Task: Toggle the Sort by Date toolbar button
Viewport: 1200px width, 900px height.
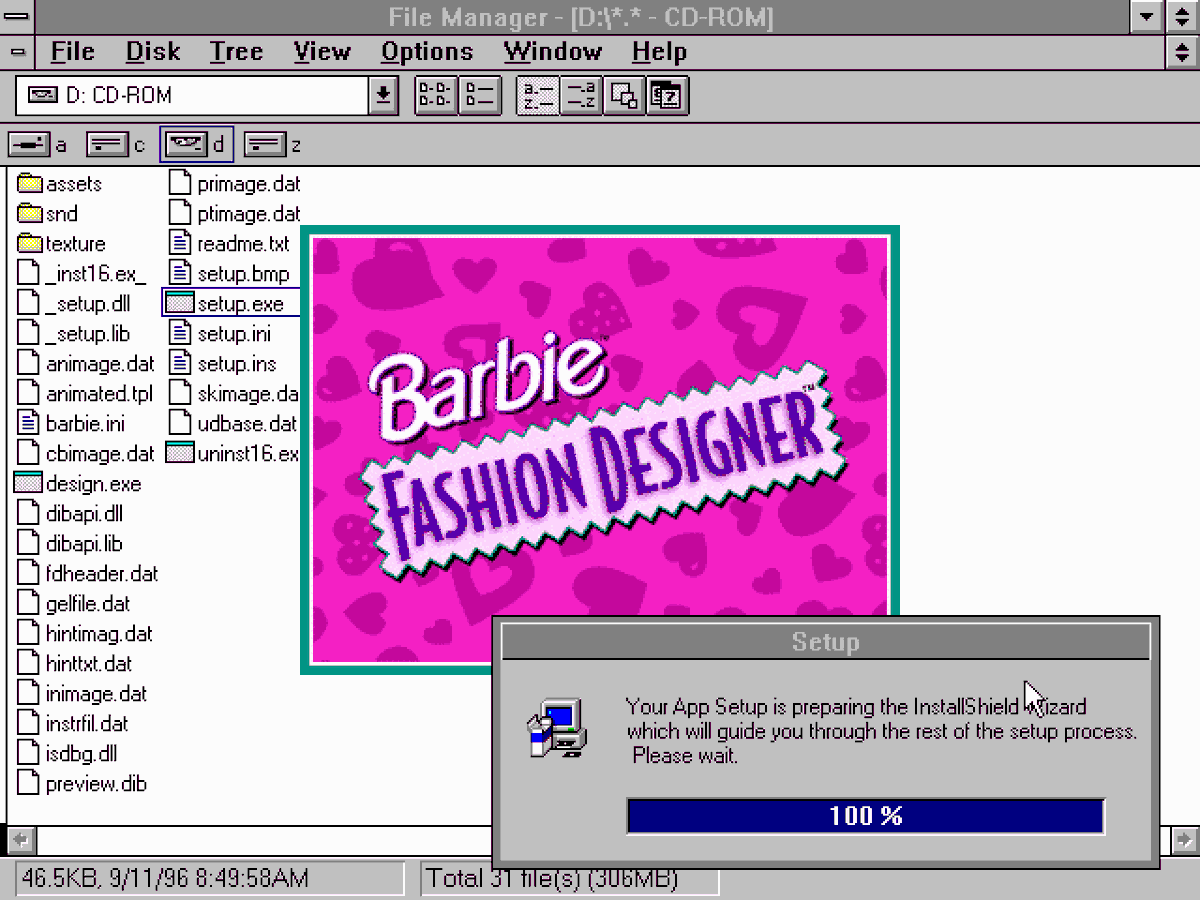Action: click(667, 96)
